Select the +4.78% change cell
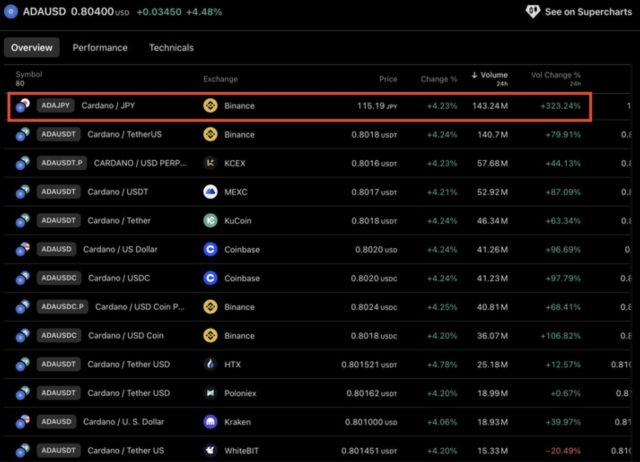 [x=442, y=365]
